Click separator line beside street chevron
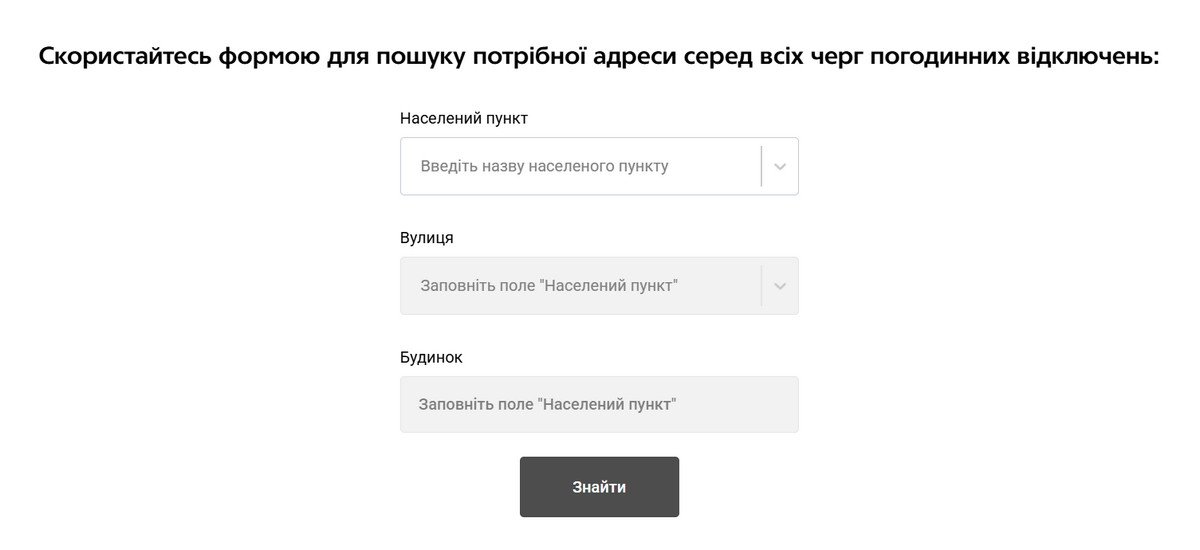The width and height of the screenshot is (1200, 550). coord(761,286)
